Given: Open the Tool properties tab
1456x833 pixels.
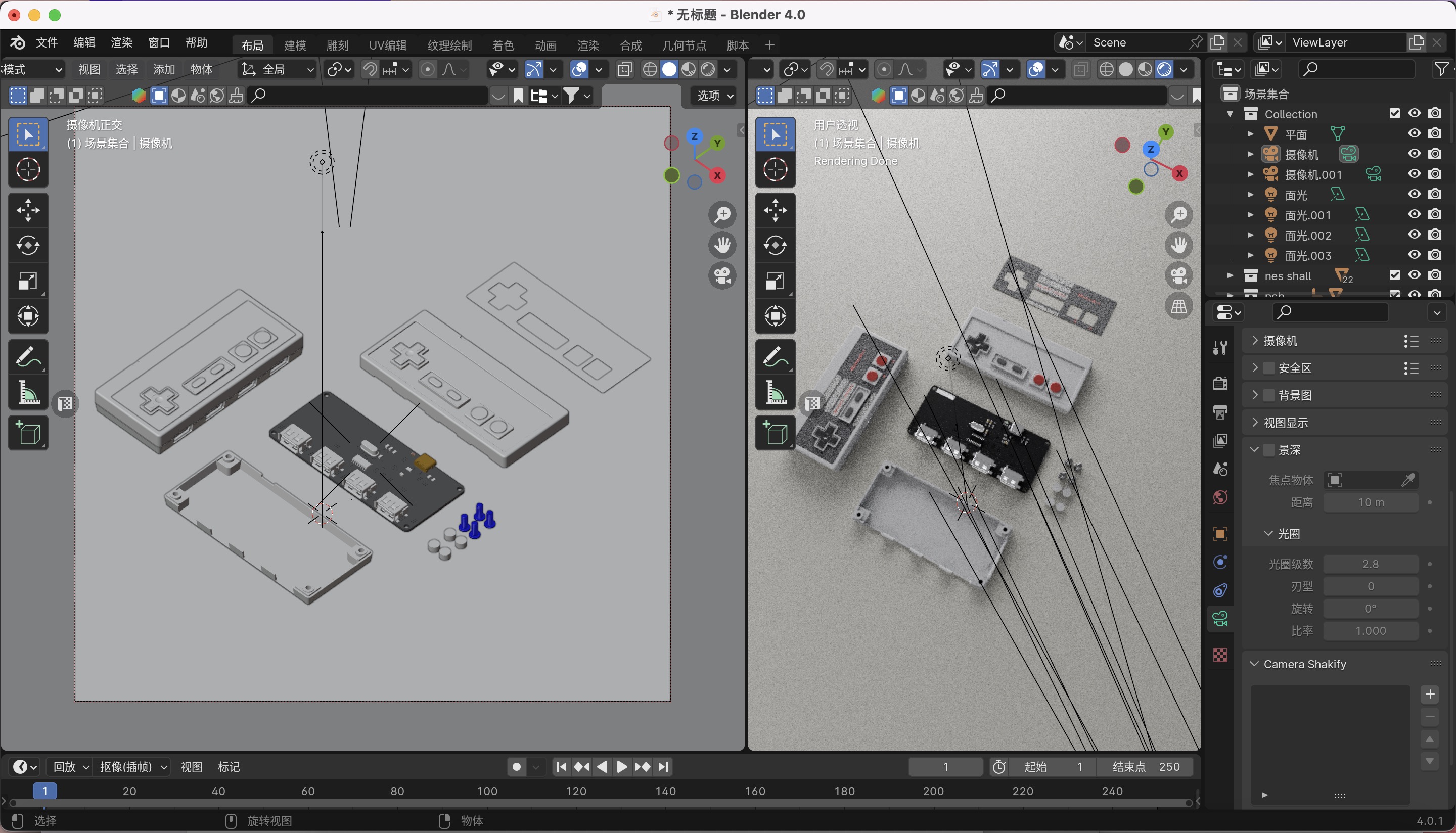Looking at the screenshot, I should click(1220, 347).
